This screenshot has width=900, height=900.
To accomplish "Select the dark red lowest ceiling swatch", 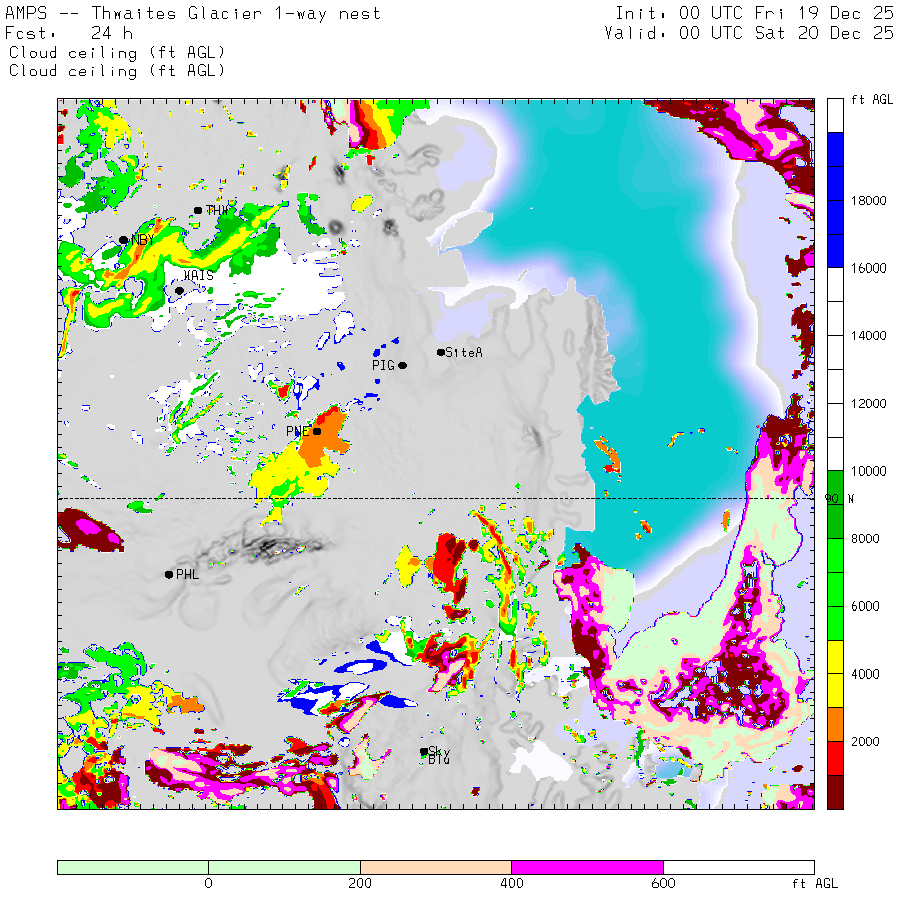I will 835,791.
